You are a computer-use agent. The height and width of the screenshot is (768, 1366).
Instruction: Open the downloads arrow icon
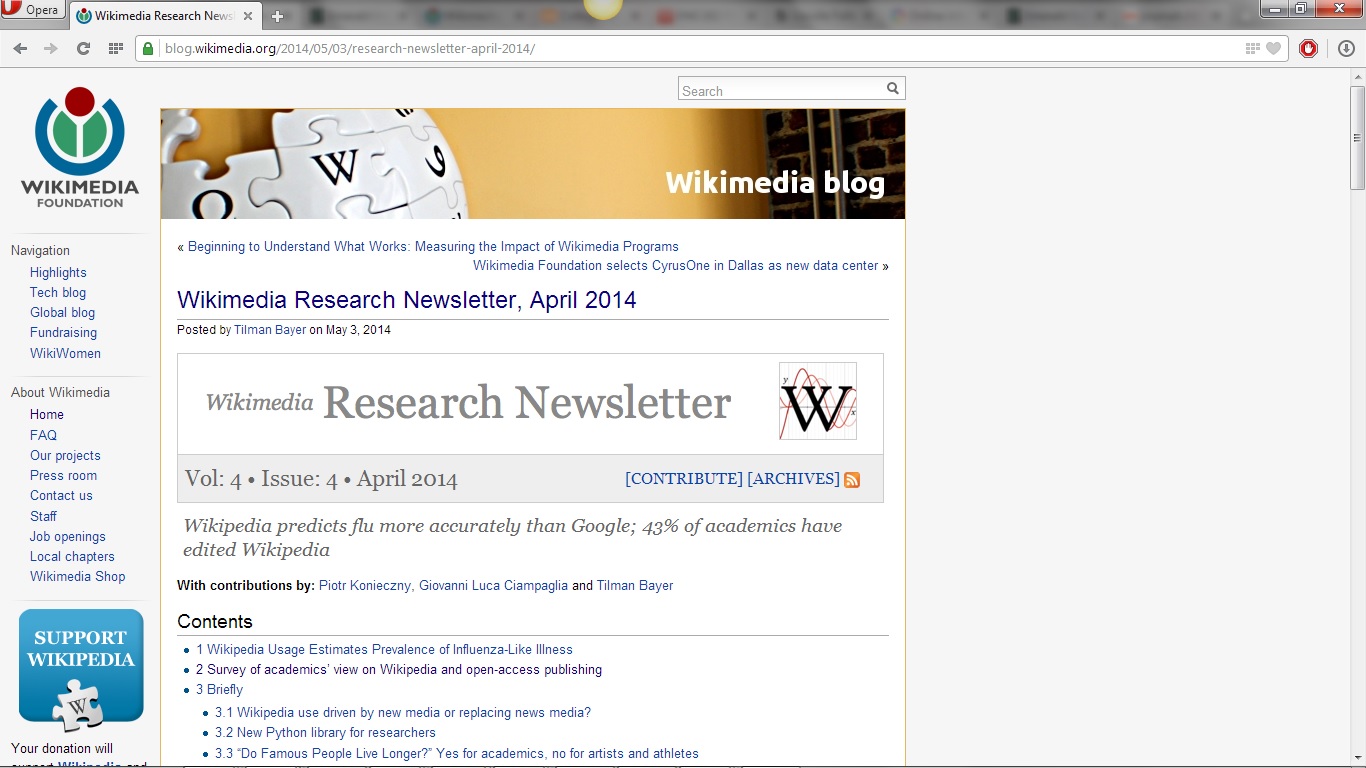tap(1345, 48)
